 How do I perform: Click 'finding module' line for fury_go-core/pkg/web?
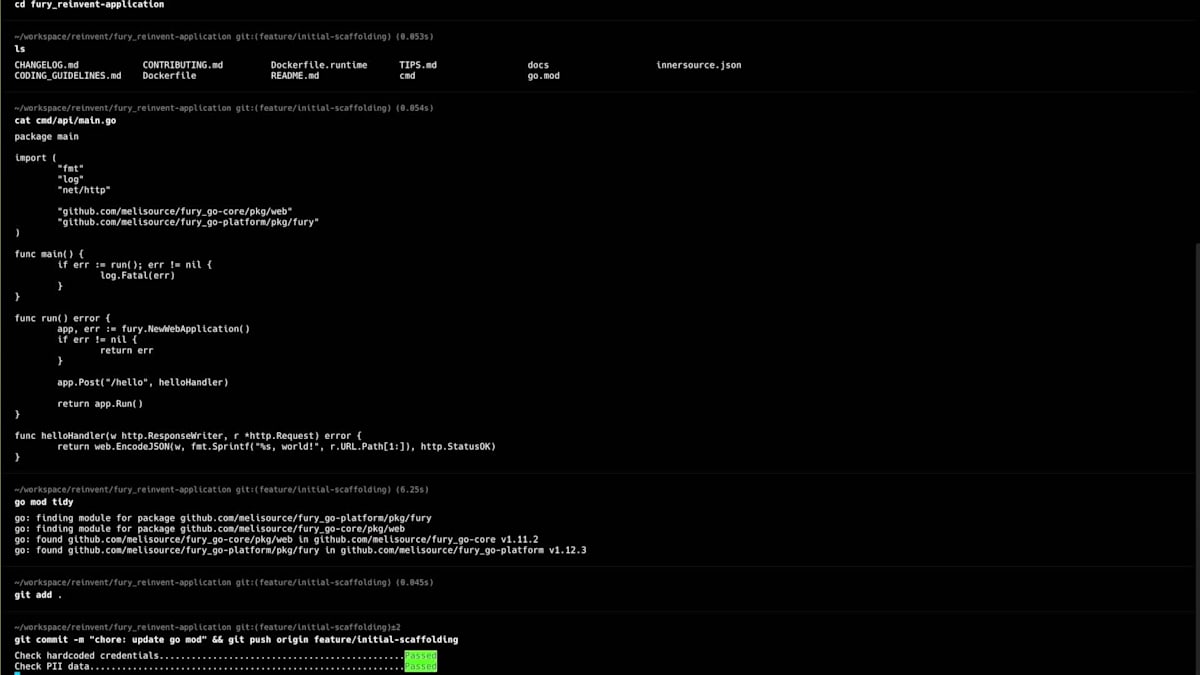(209, 529)
